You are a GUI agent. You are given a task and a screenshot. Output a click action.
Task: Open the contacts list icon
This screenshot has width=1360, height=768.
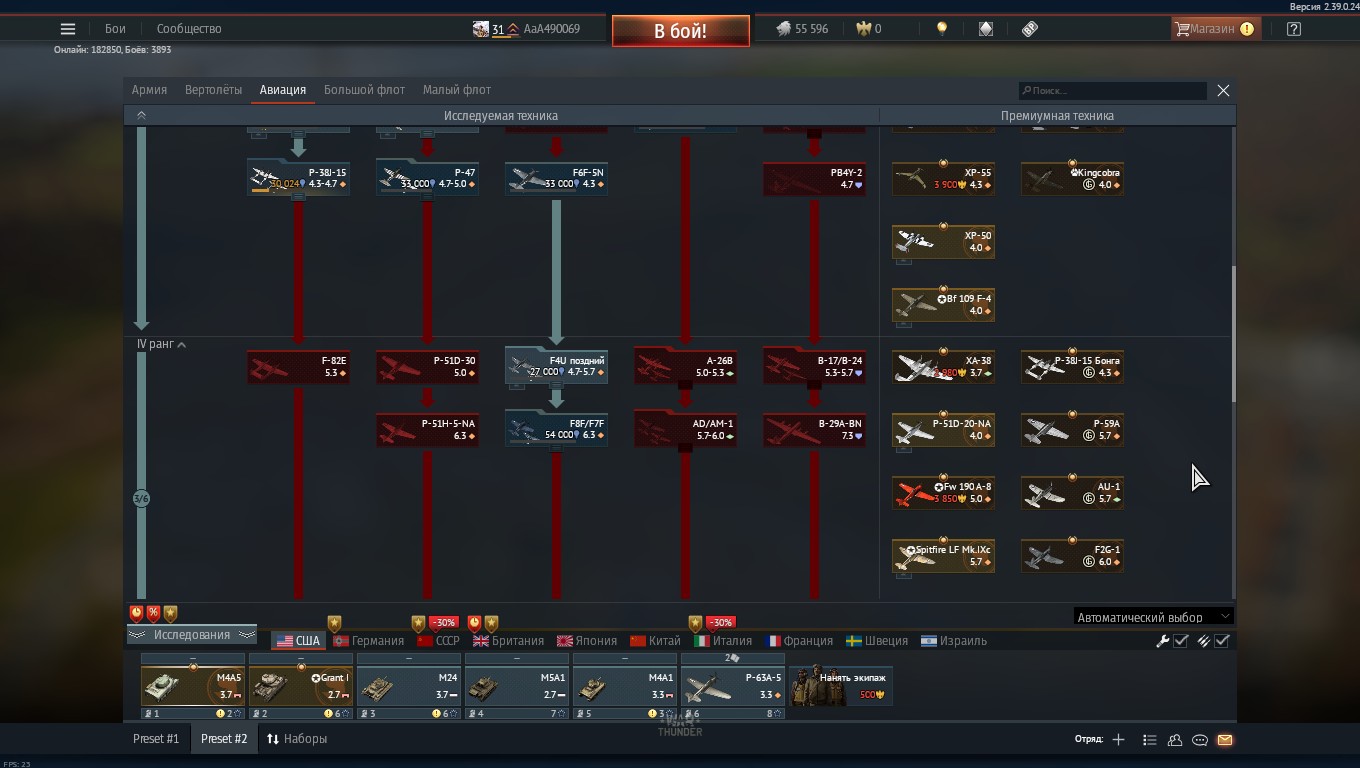point(1175,740)
